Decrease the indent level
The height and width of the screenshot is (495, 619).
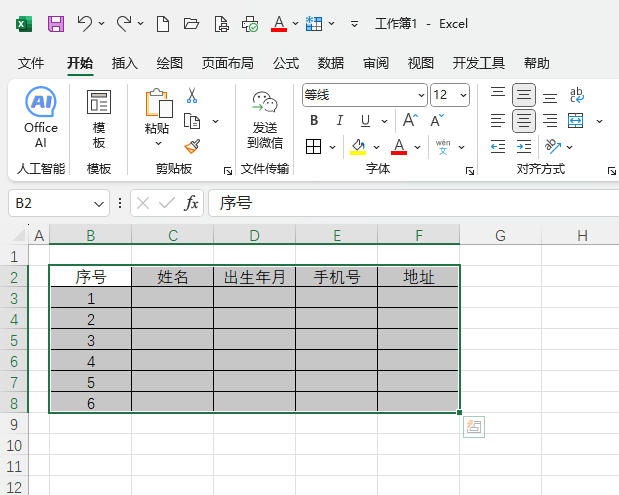pyautogui.click(x=498, y=147)
